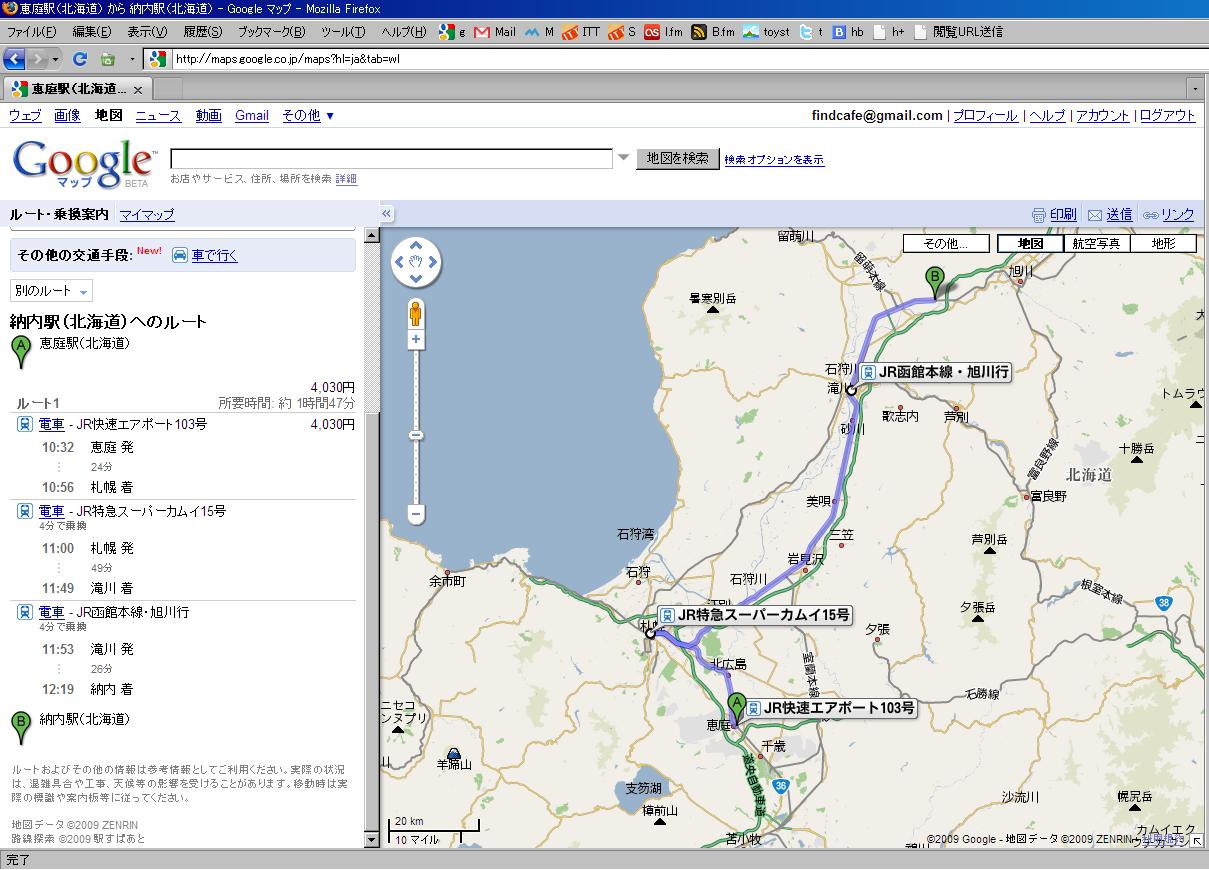Viewport: 1209px width, 870px height.
Task: Zoom in with the plus button
Action: click(x=416, y=341)
